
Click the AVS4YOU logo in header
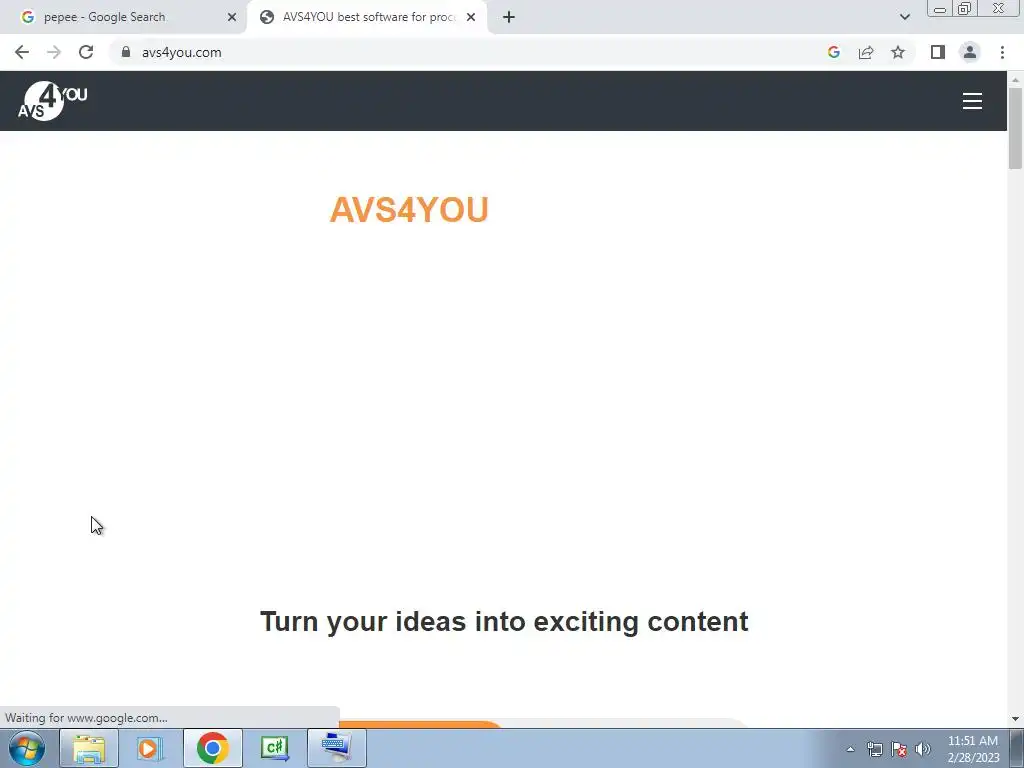tap(53, 101)
